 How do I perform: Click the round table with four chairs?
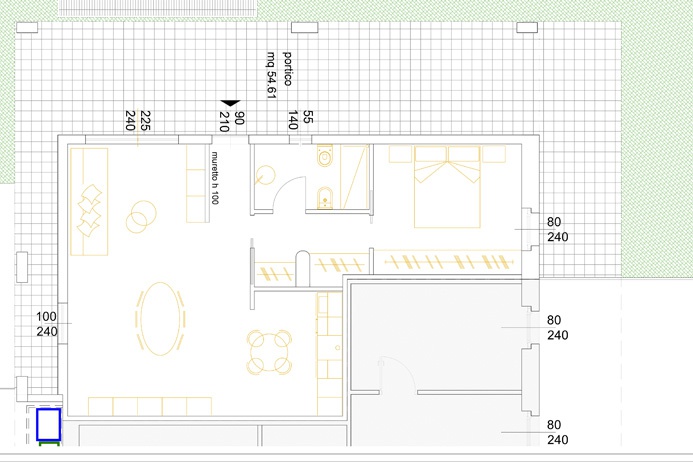(271, 351)
